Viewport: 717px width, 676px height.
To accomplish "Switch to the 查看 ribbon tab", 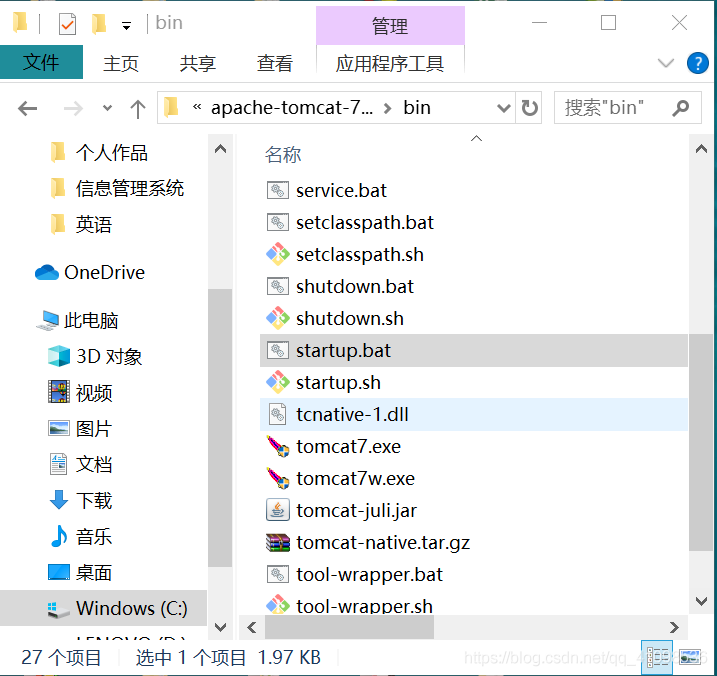I will [274, 63].
